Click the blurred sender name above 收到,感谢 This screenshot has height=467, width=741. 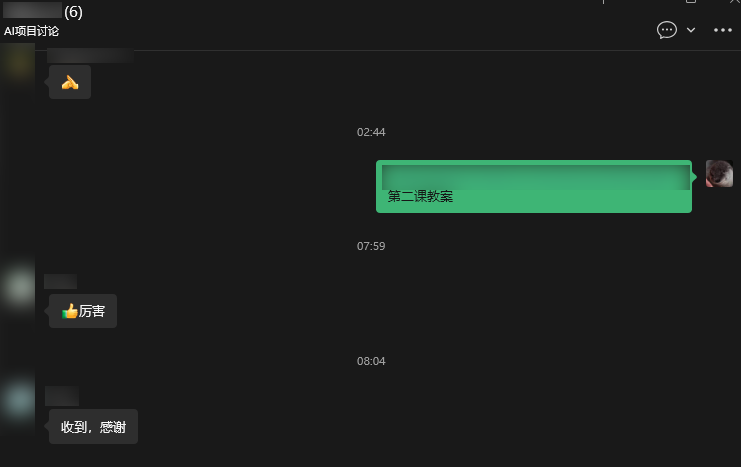(62, 396)
